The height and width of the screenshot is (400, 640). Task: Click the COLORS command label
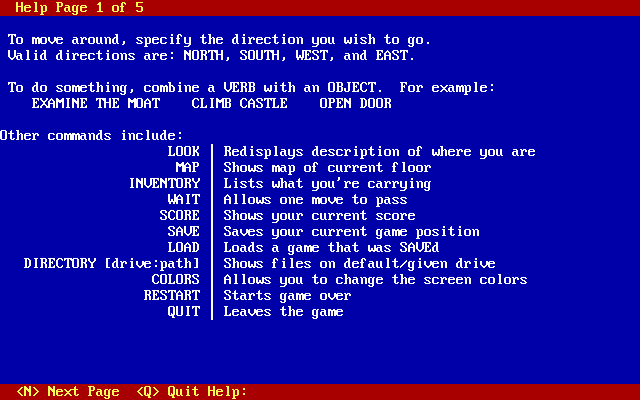click(x=176, y=279)
